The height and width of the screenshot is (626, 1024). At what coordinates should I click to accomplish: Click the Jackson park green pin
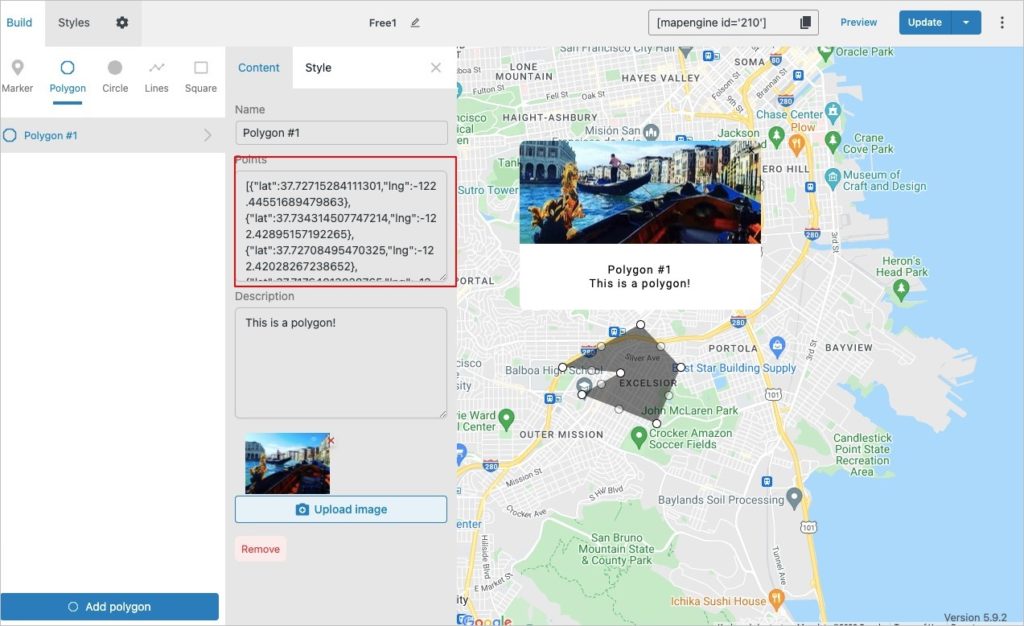[x=776, y=136]
